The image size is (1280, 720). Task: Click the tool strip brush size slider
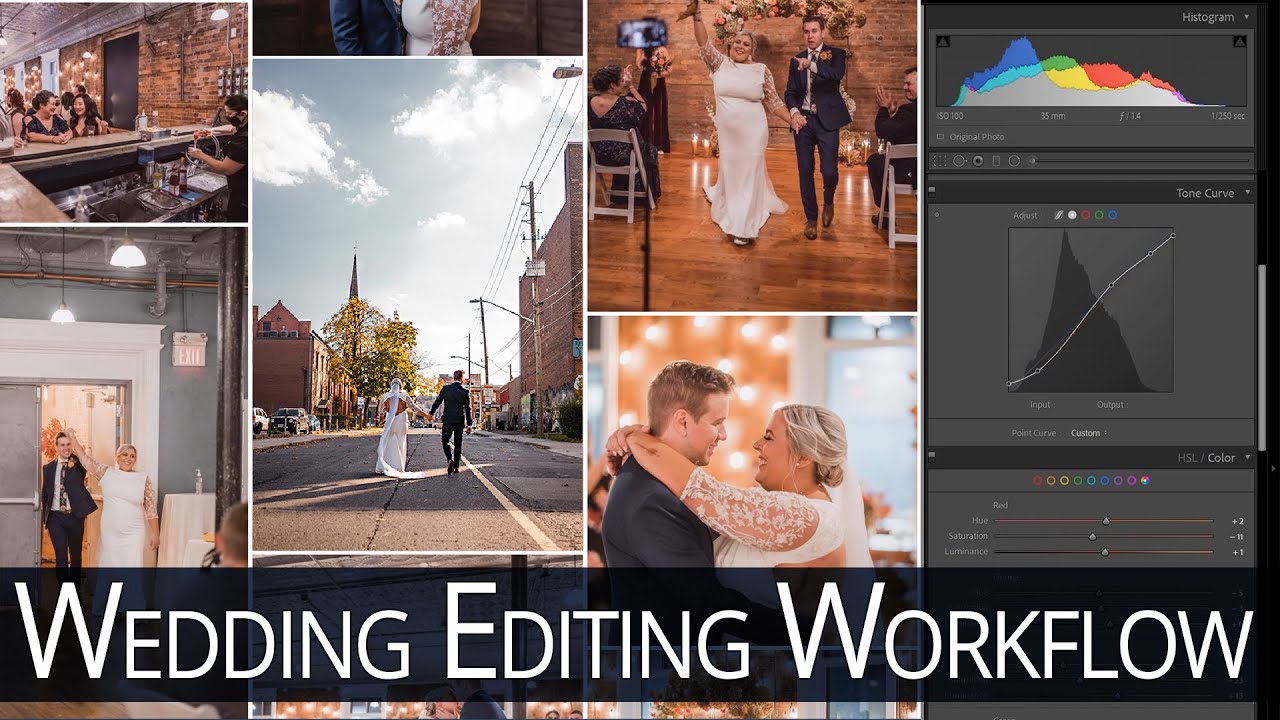click(1140, 161)
